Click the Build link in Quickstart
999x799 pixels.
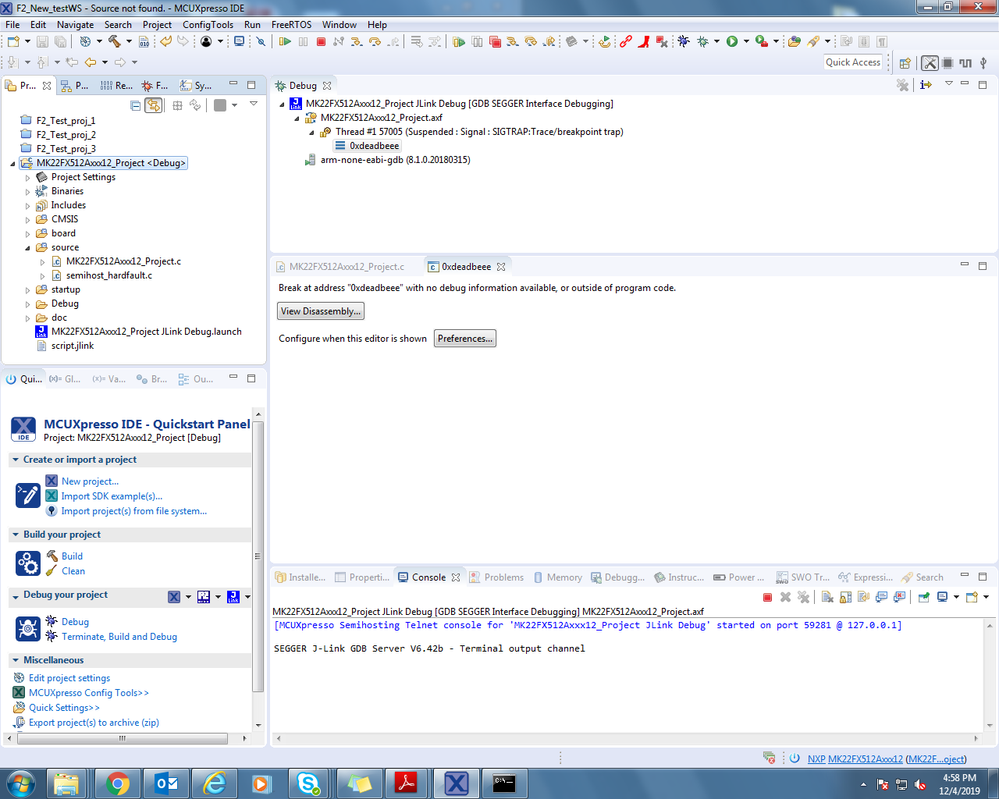[72, 556]
